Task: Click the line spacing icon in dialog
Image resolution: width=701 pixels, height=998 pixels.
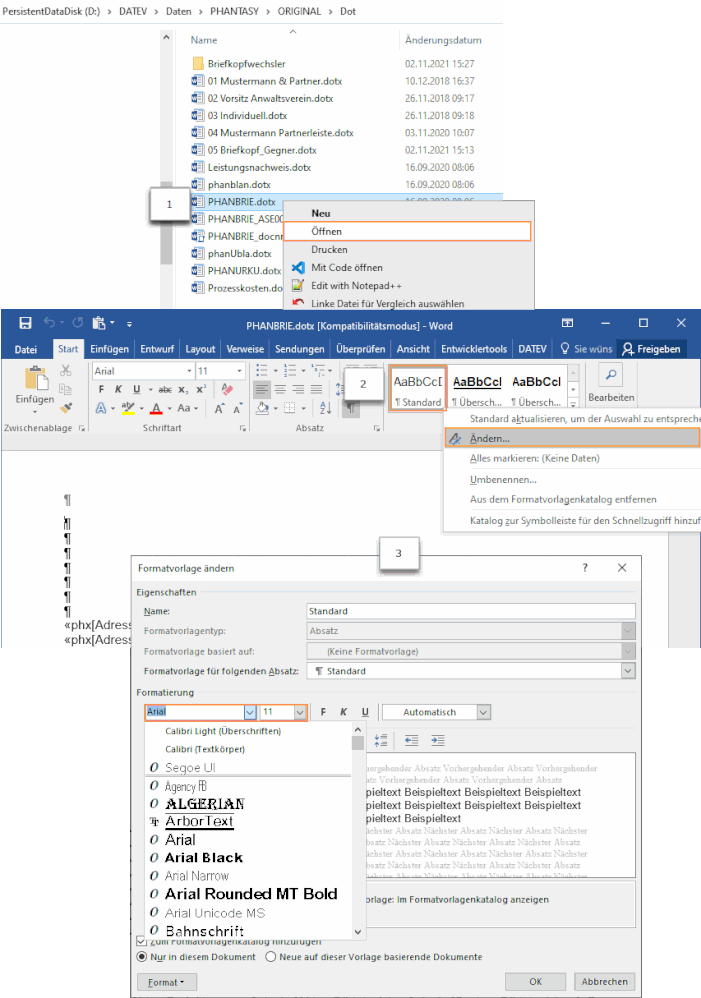Action: pos(381,740)
